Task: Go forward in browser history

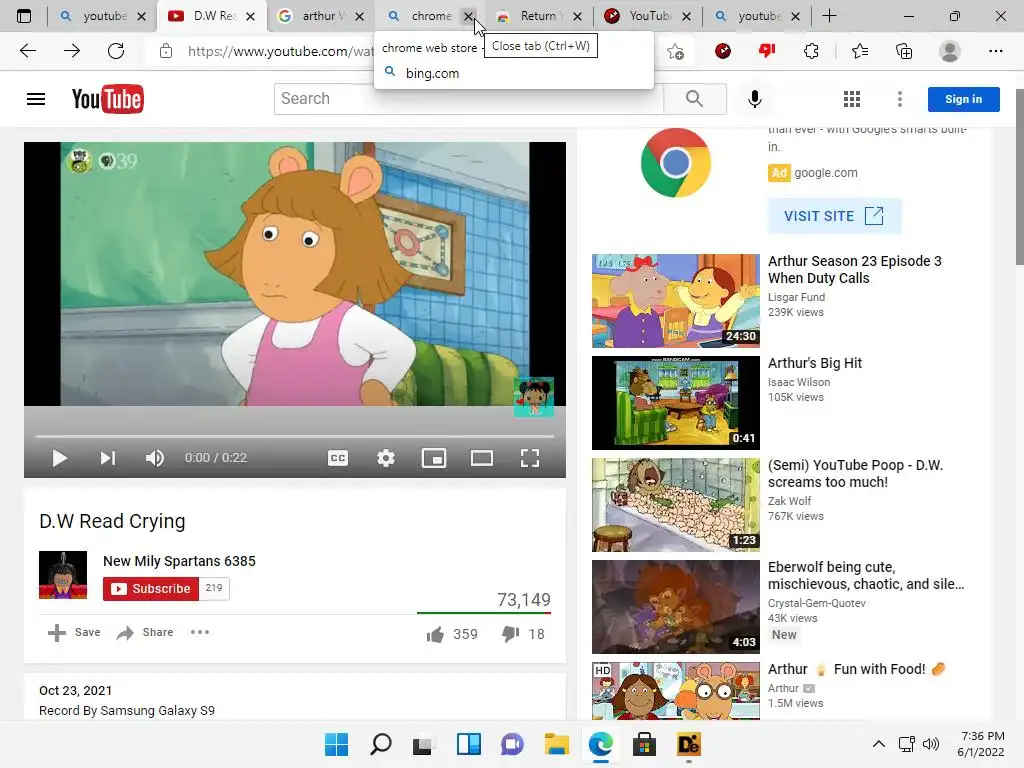Action: click(72, 51)
